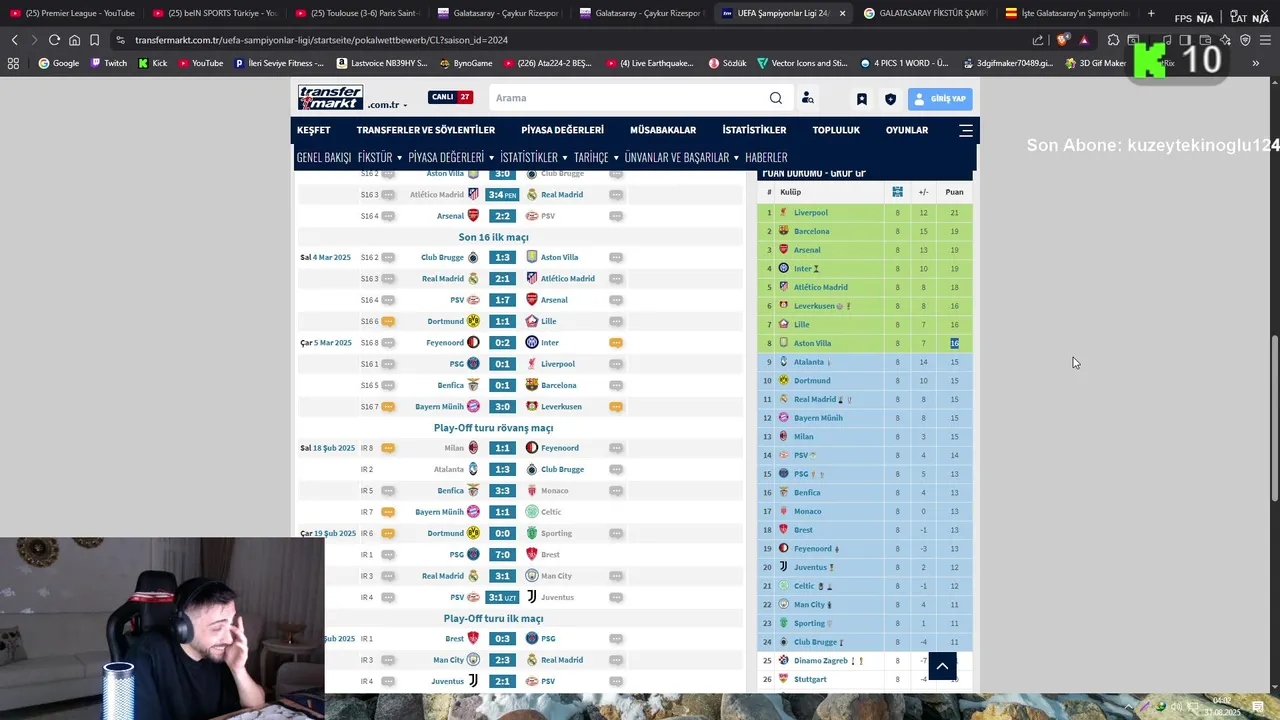Click the Son 16 ilk maçı heading

pos(493,237)
